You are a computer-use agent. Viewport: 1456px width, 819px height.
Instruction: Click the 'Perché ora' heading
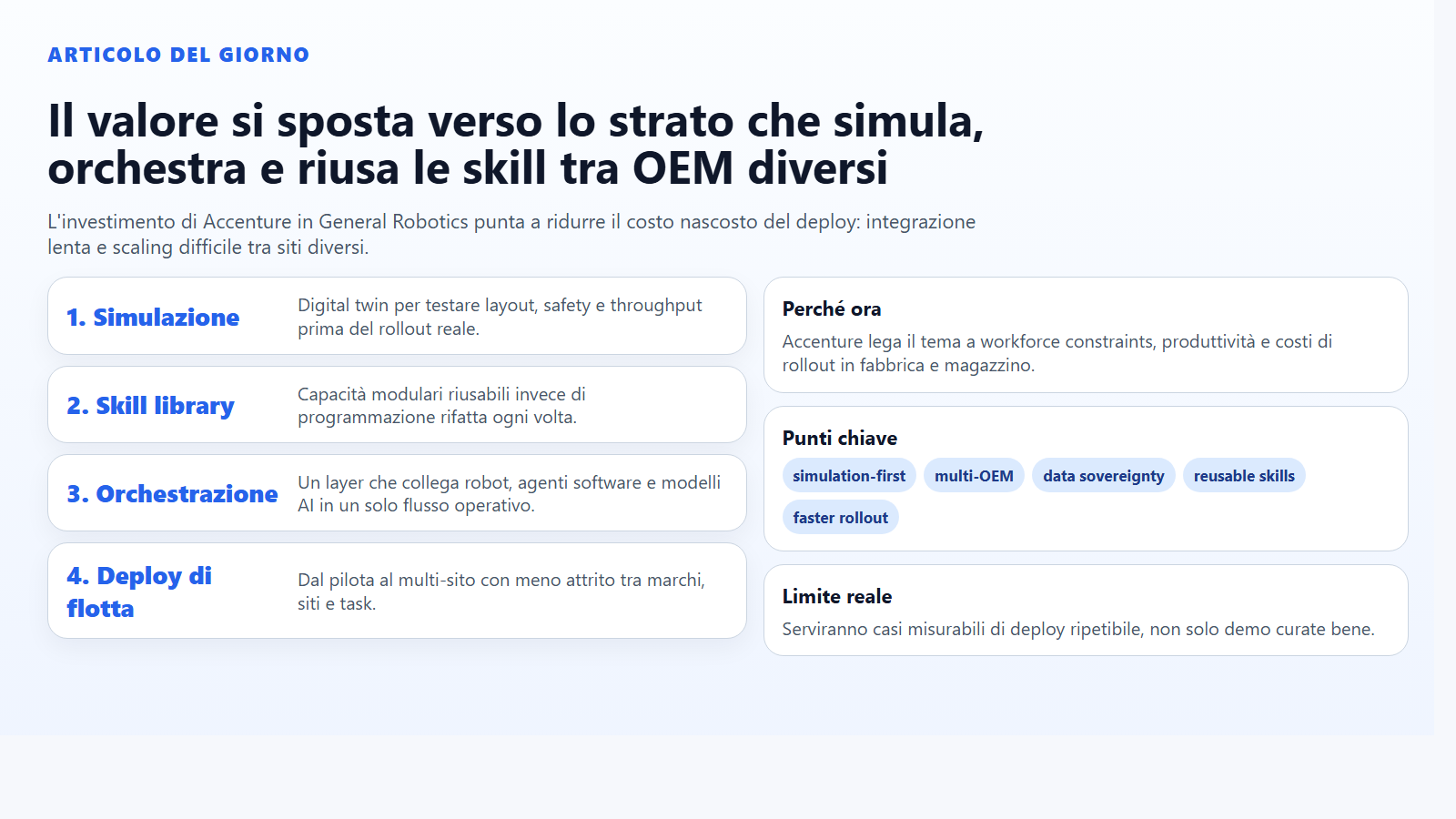(x=831, y=309)
